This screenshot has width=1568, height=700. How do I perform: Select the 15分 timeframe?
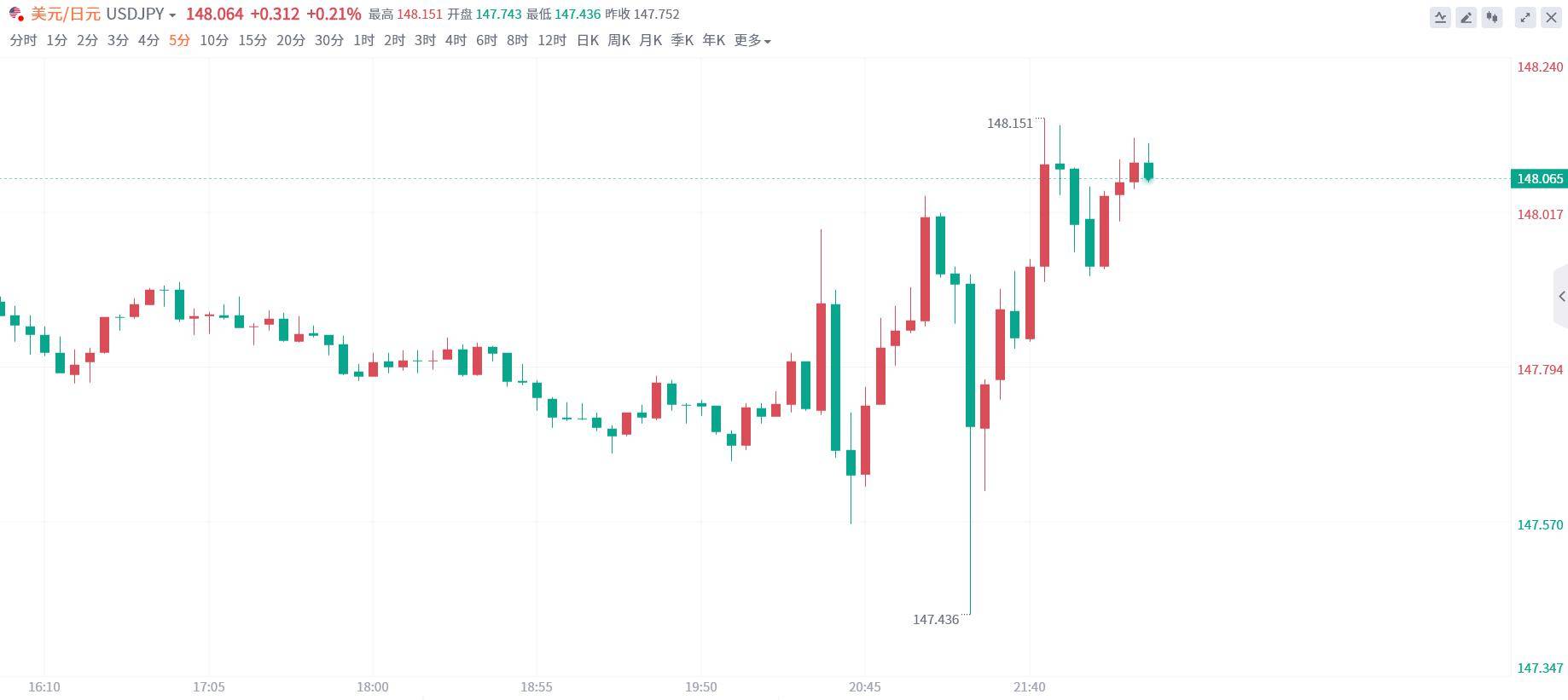coord(251,40)
